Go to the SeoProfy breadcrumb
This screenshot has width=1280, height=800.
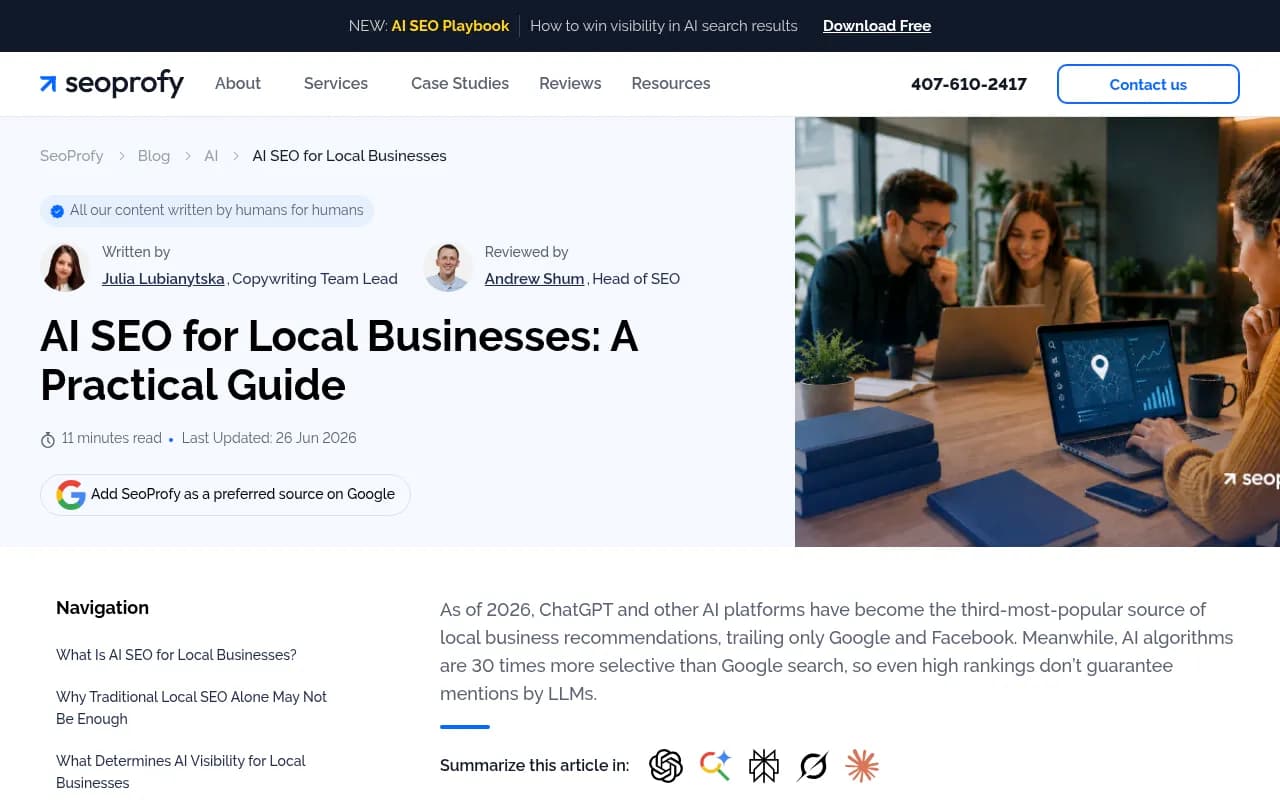(x=72, y=156)
